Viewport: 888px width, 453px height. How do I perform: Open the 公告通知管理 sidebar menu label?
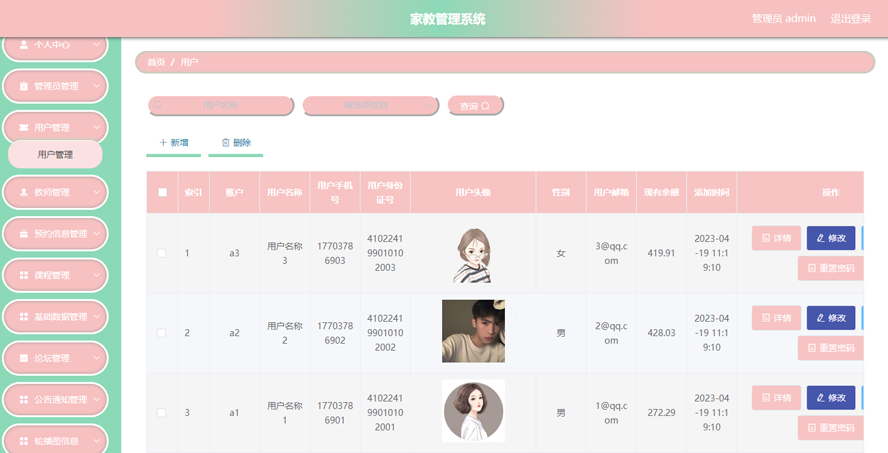click(x=61, y=399)
